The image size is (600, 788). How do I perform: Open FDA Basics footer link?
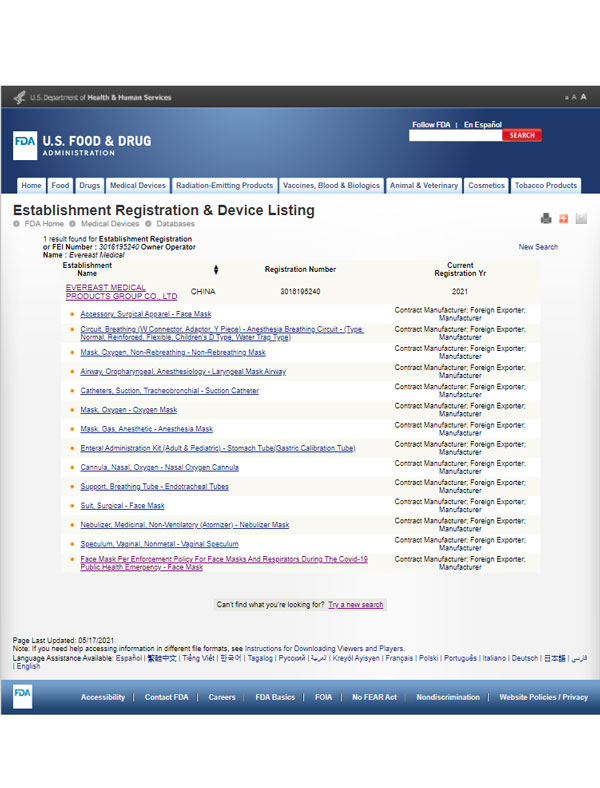275,697
